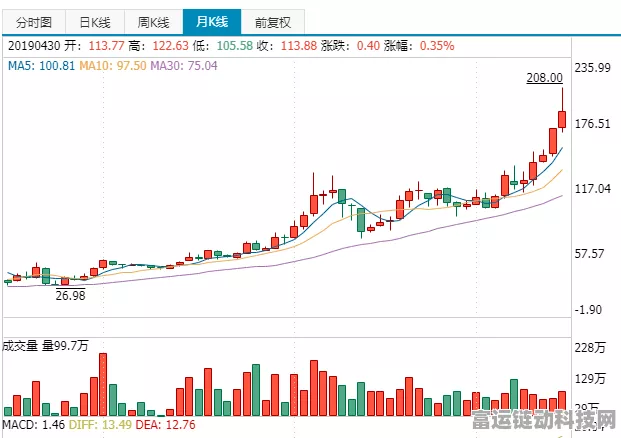
Task: Click the 176.51 price axis label
Action: click(x=592, y=124)
